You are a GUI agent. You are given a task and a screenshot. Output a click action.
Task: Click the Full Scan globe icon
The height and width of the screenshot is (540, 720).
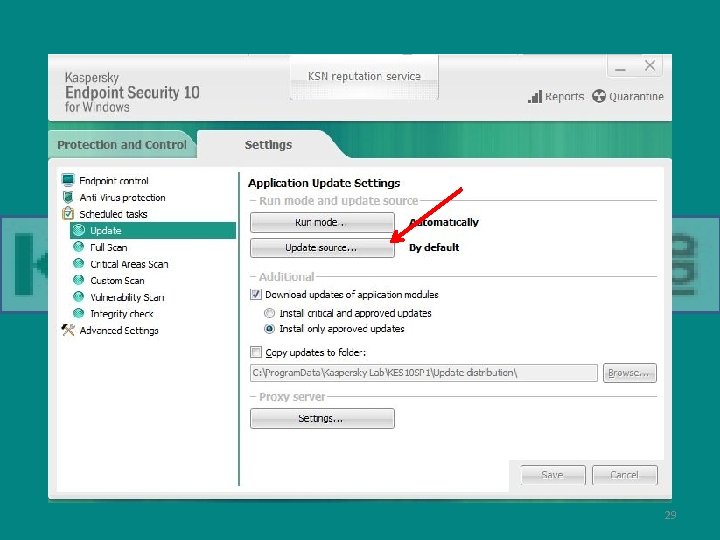click(x=79, y=247)
